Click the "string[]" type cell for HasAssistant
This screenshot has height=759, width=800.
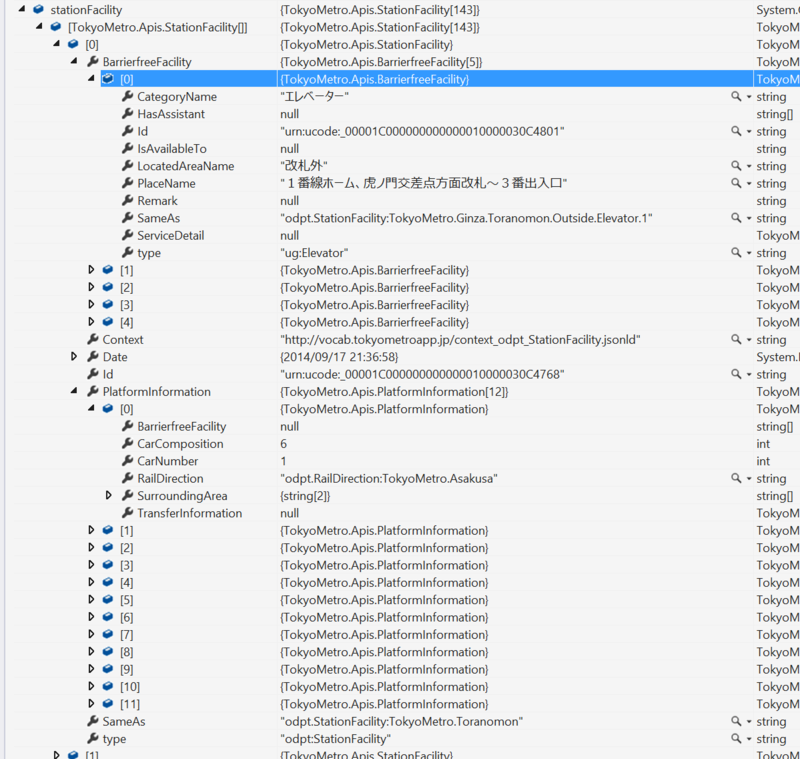click(x=774, y=114)
